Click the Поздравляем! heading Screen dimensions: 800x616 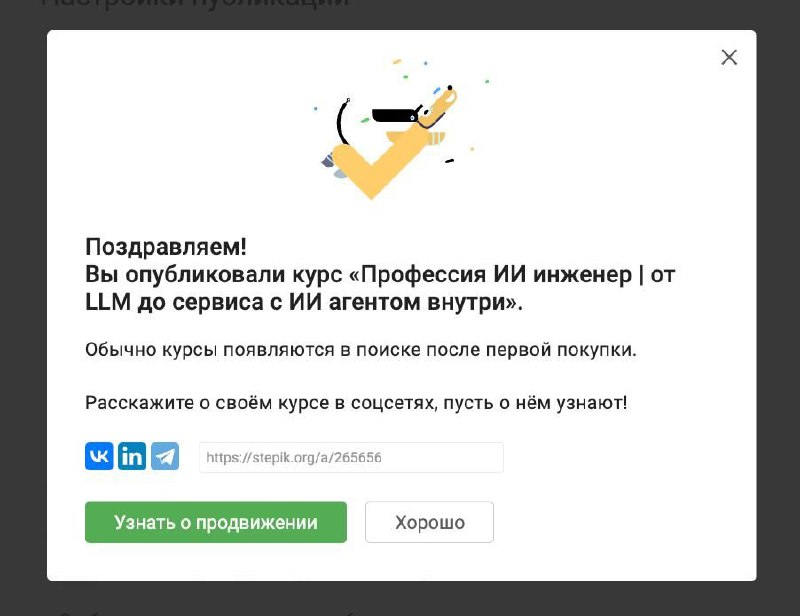[166, 247]
